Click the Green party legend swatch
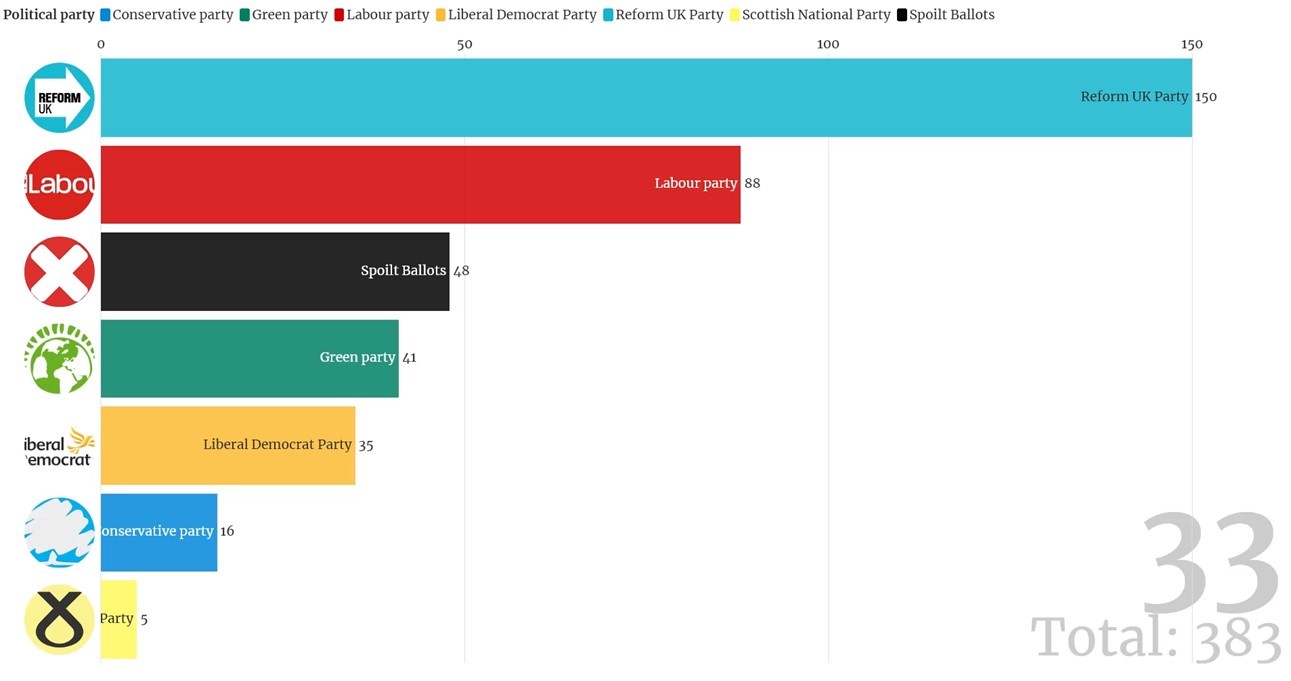The image size is (1291, 681). [x=244, y=15]
